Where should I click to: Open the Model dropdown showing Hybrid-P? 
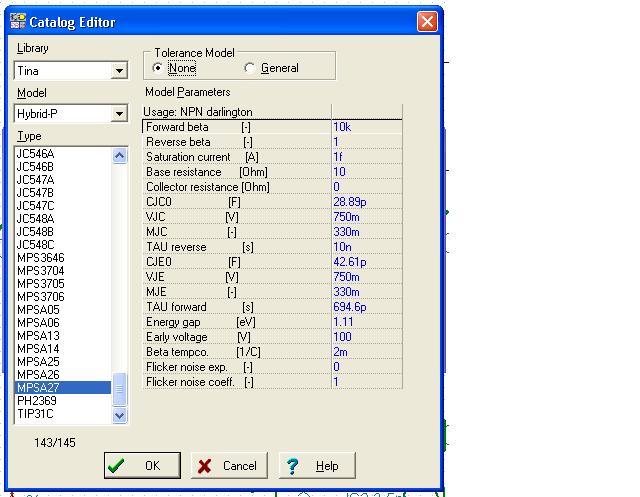click(120, 113)
